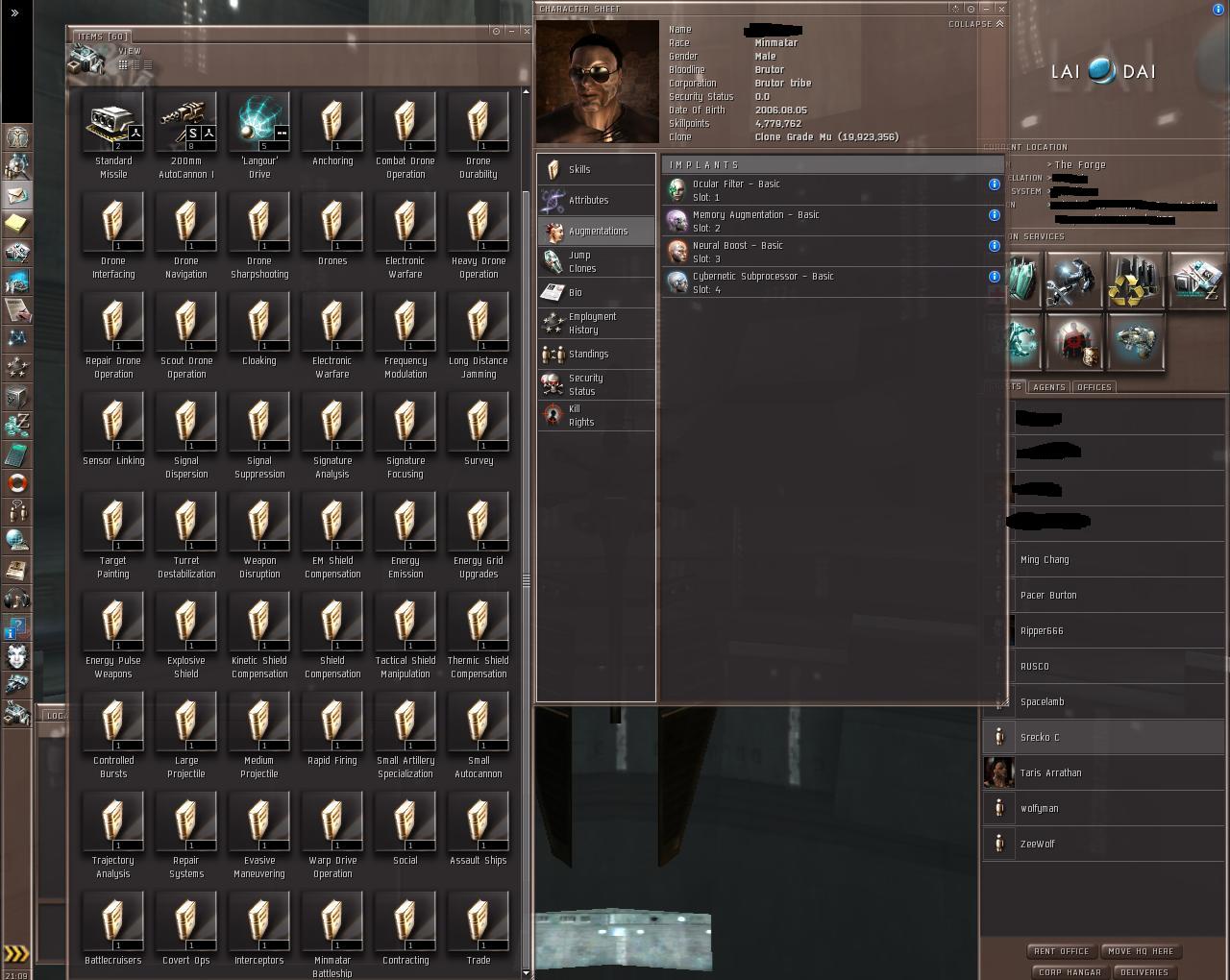The height and width of the screenshot is (980, 1230).
Task: Open the in-game browser globe icon
Action: click(16, 541)
